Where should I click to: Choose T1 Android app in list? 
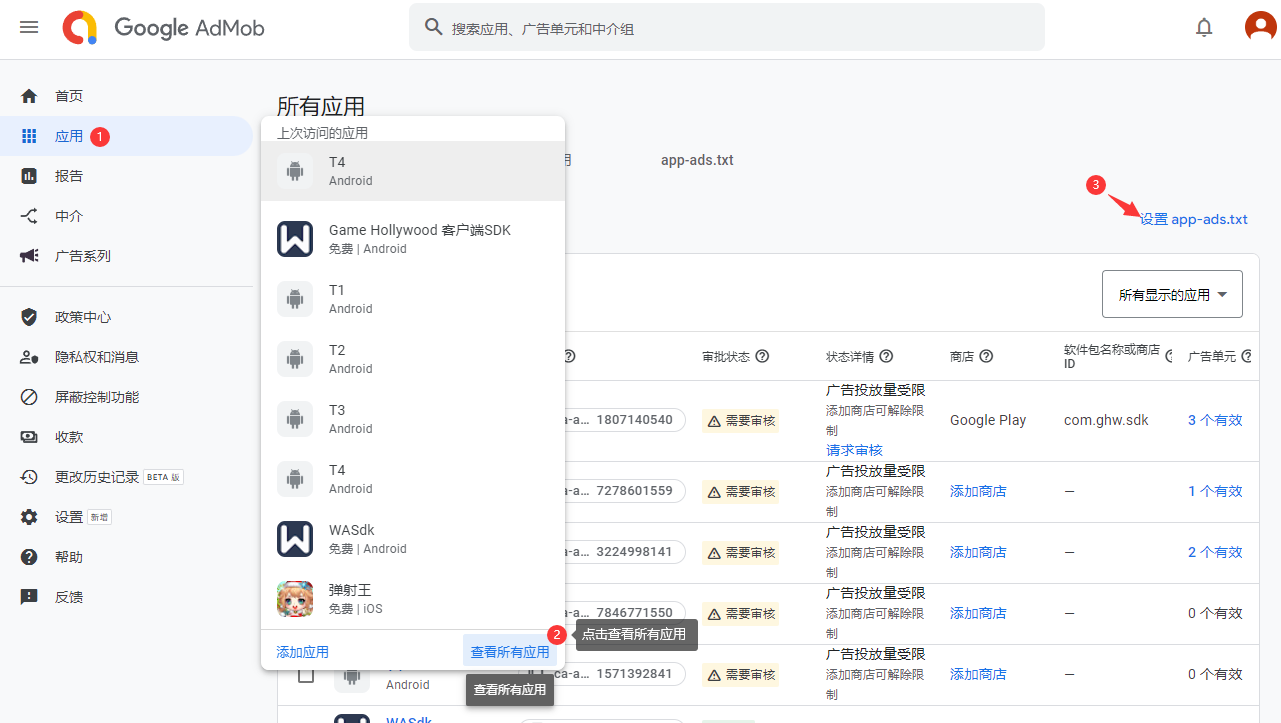(413, 299)
